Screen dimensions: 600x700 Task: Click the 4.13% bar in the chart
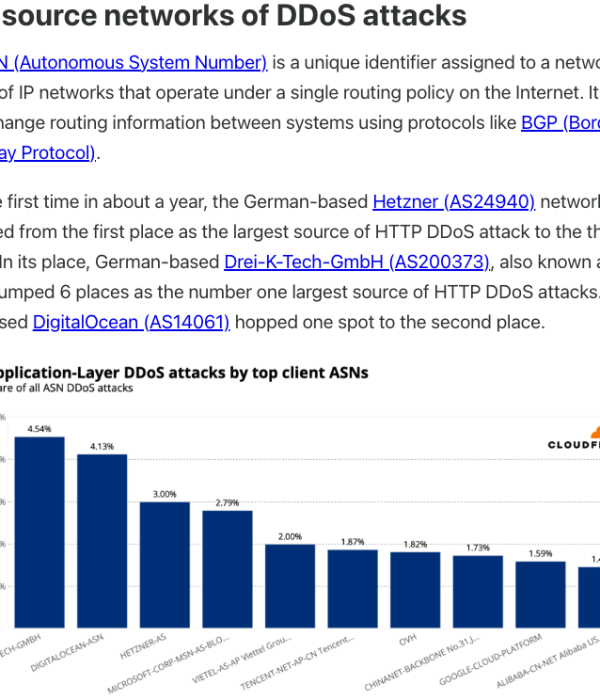coord(102,540)
